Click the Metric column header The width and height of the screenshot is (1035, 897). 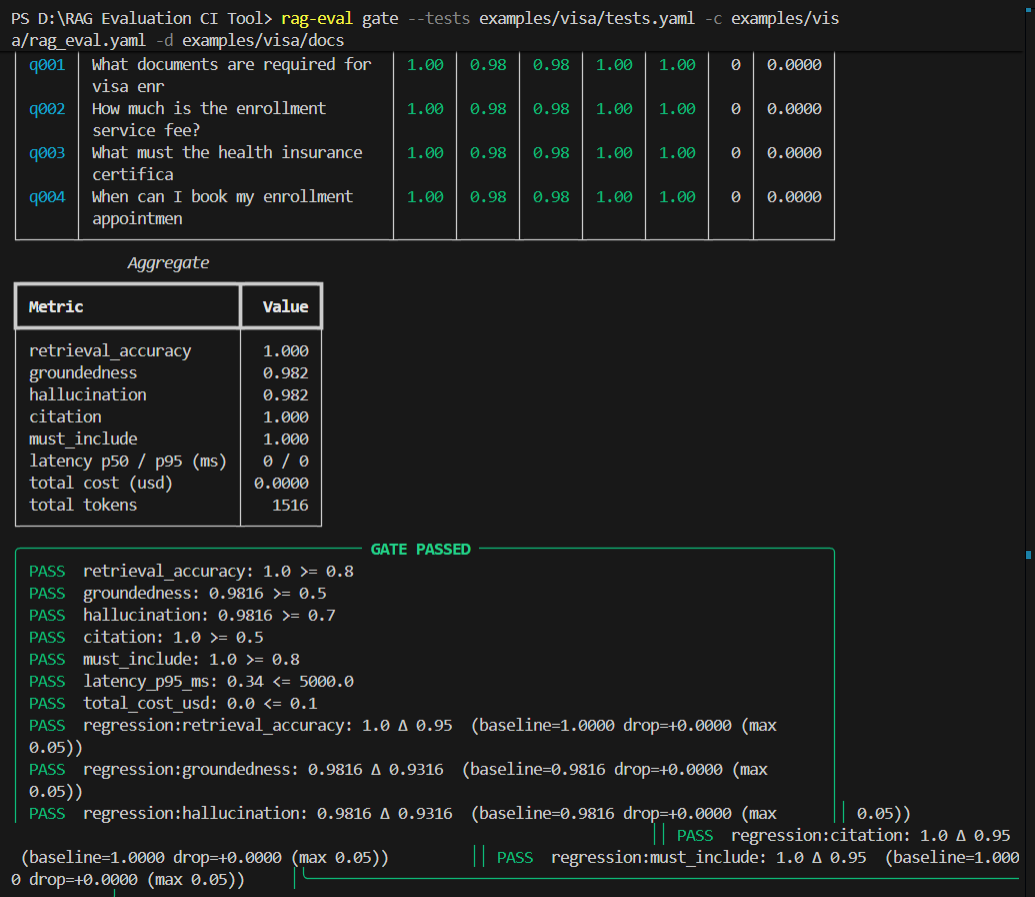point(56,307)
